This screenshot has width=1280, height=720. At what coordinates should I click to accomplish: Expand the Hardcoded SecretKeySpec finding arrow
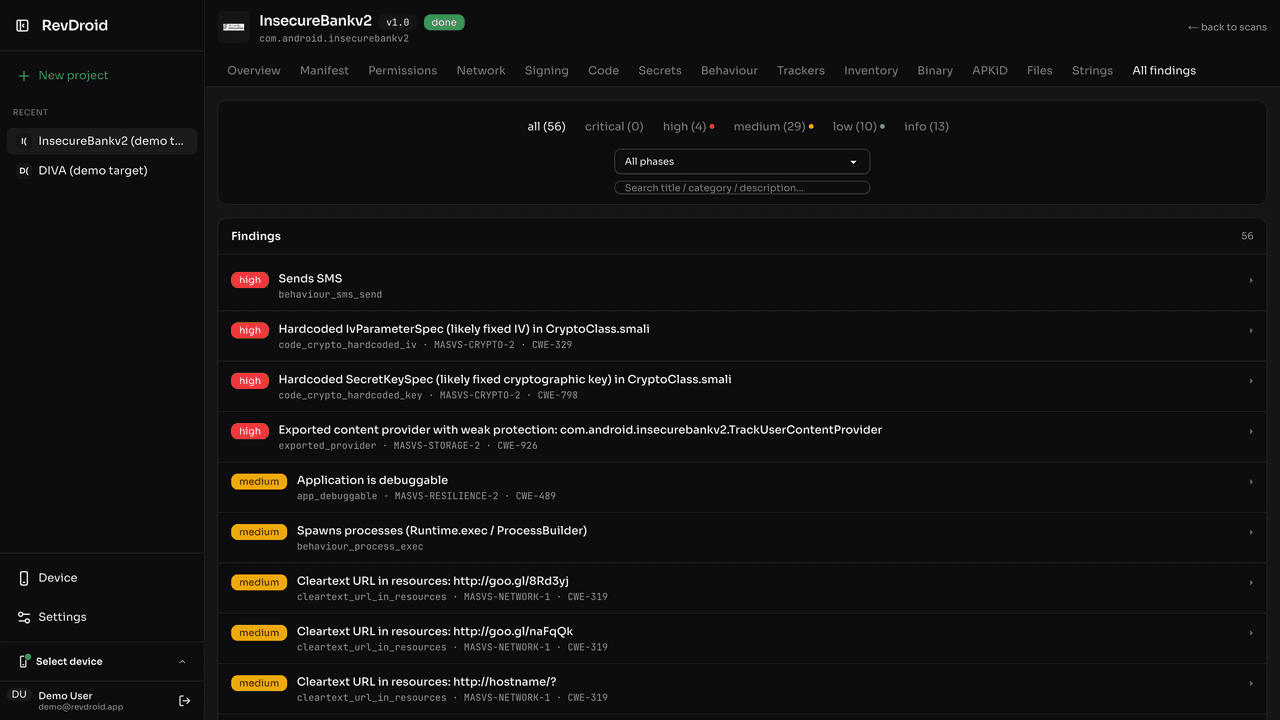(x=1251, y=381)
